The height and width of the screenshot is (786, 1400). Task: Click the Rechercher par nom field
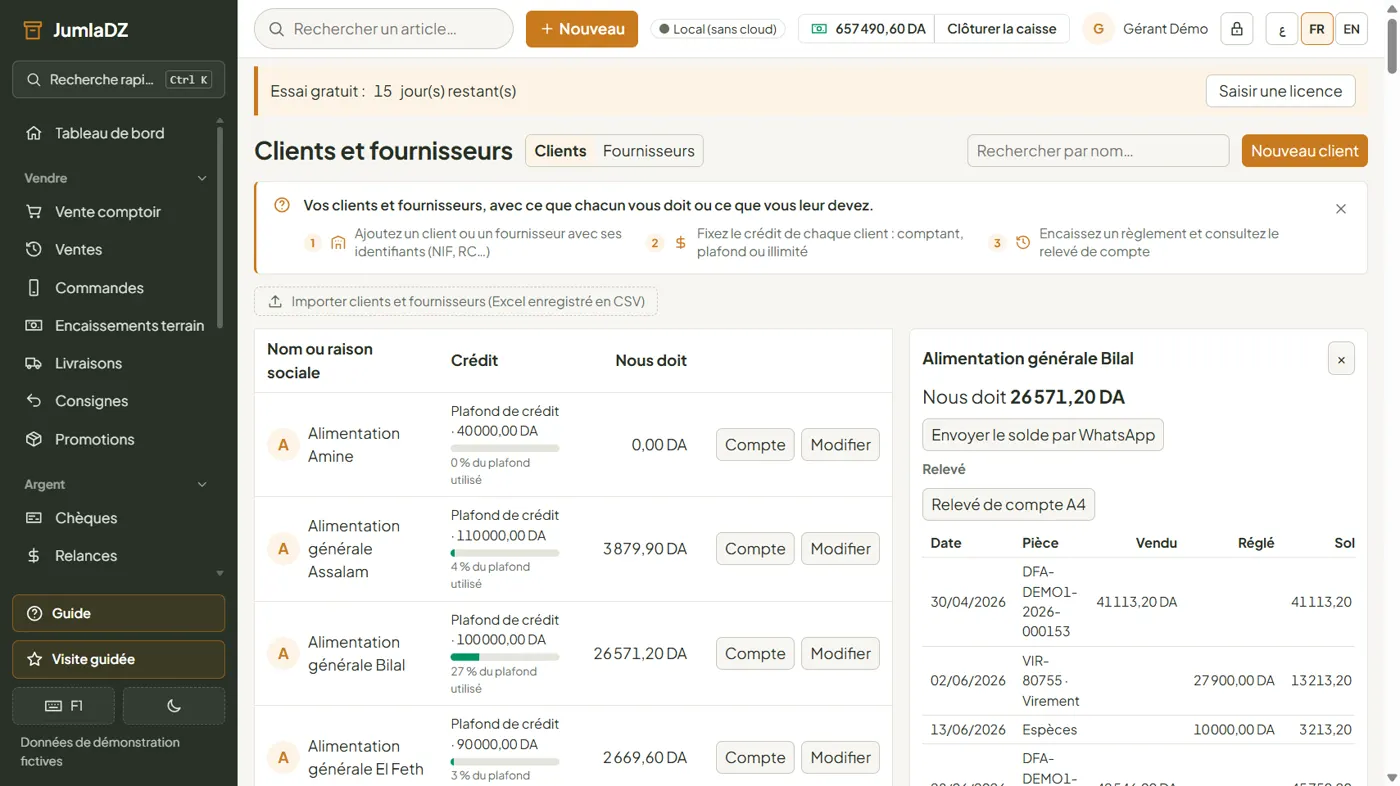point(1098,151)
